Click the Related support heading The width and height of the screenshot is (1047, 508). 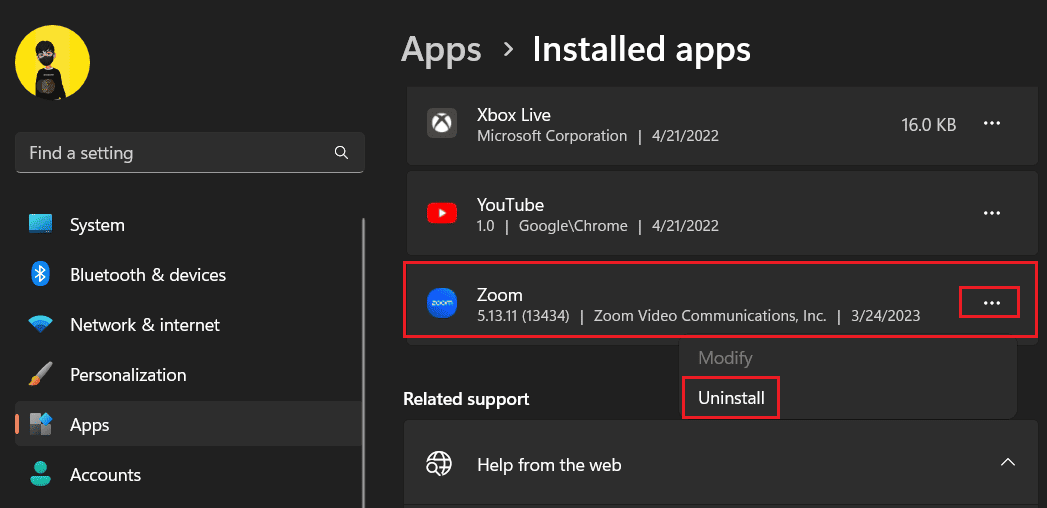[466, 399]
